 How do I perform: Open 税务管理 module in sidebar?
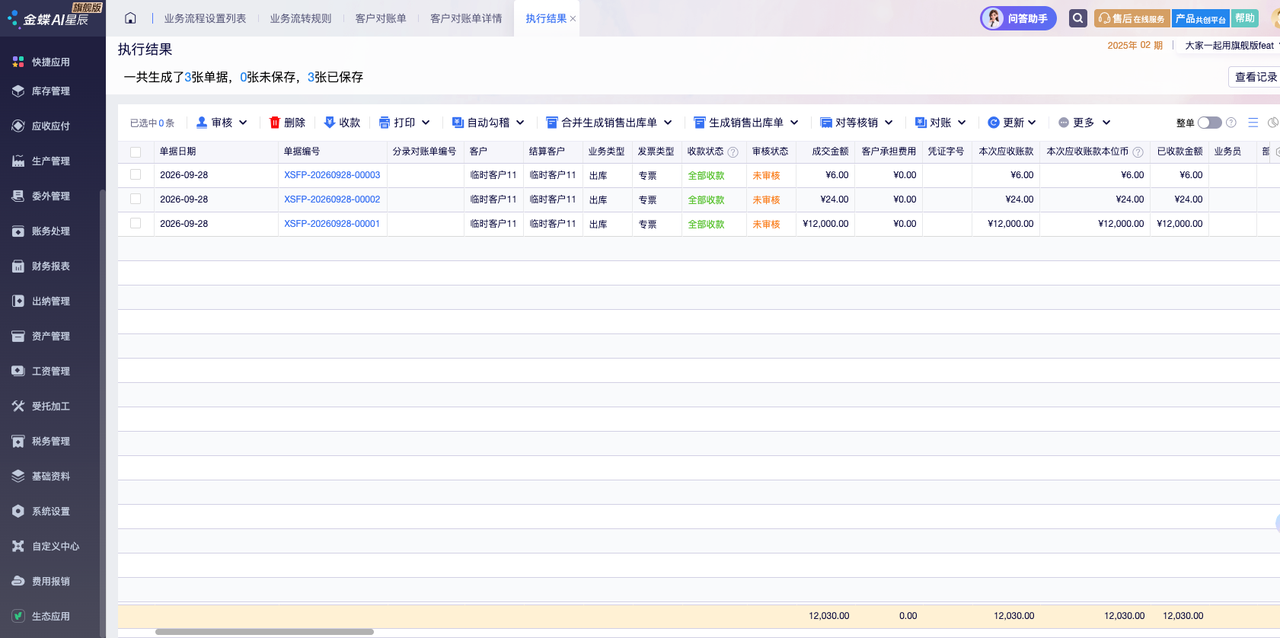[x=40, y=441]
